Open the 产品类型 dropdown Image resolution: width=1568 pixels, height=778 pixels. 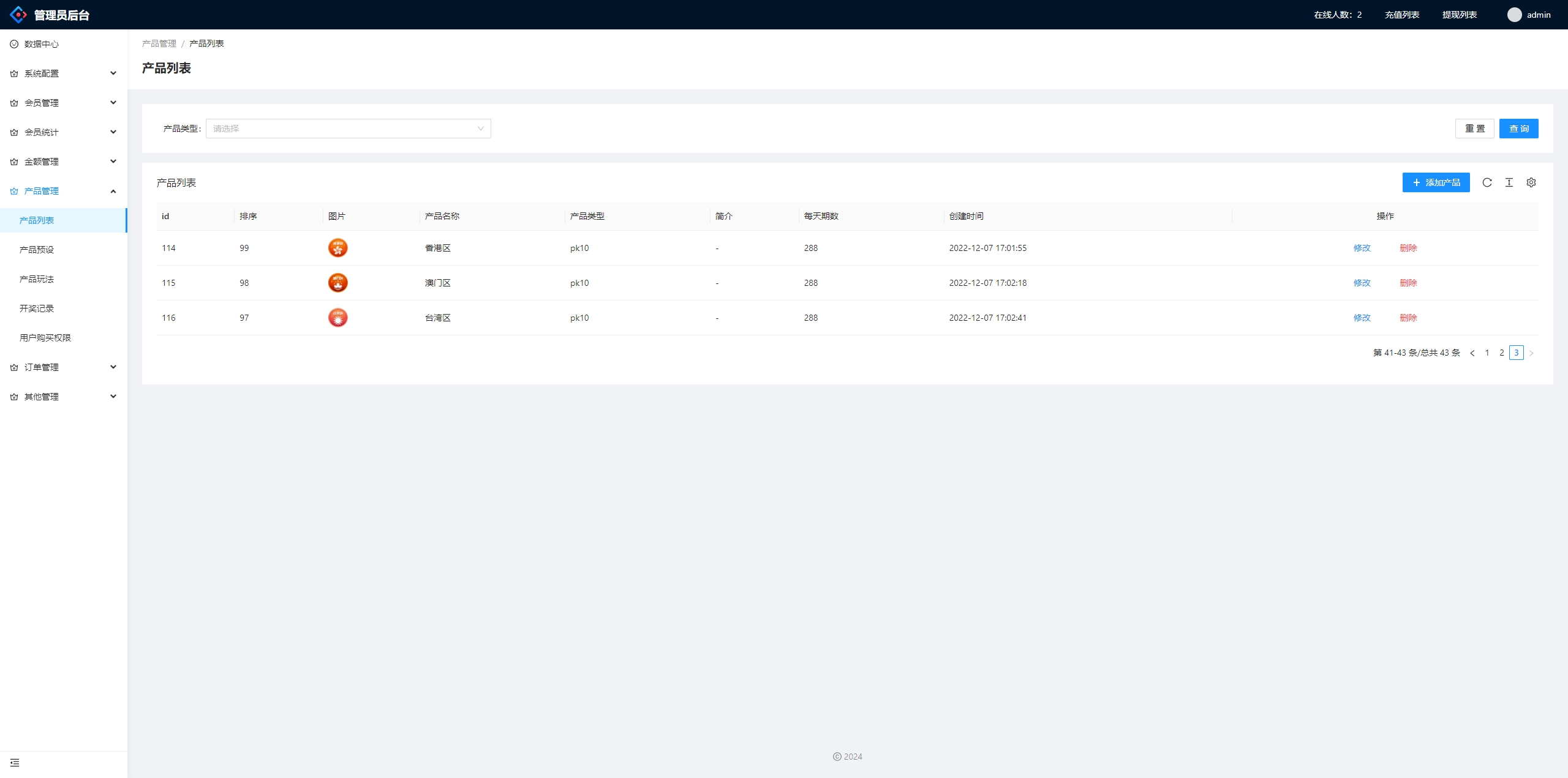click(348, 129)
